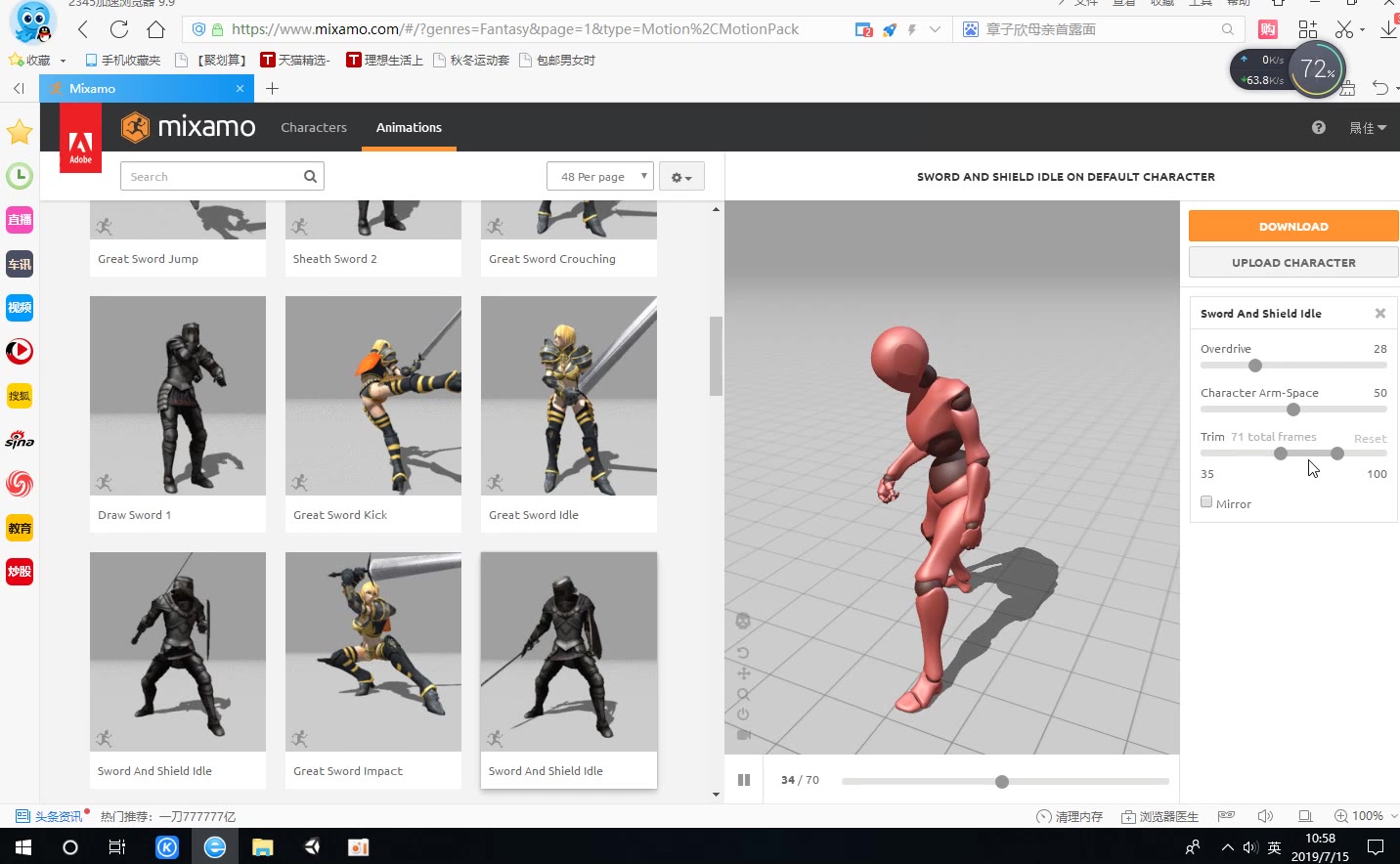
Task: Open the animation settings gear icon
Action: click(680, 176)
